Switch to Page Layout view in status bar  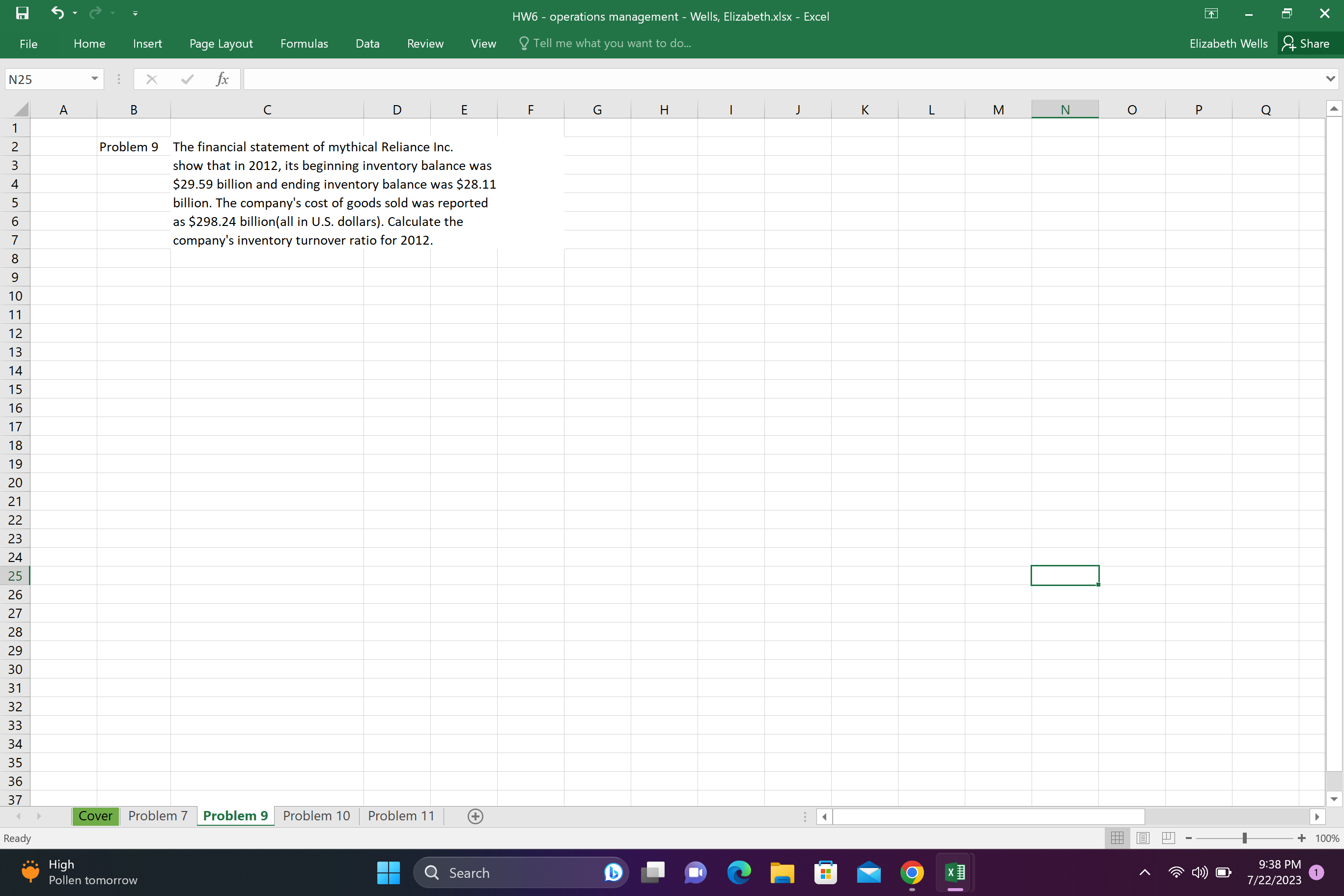(1143, 838)
